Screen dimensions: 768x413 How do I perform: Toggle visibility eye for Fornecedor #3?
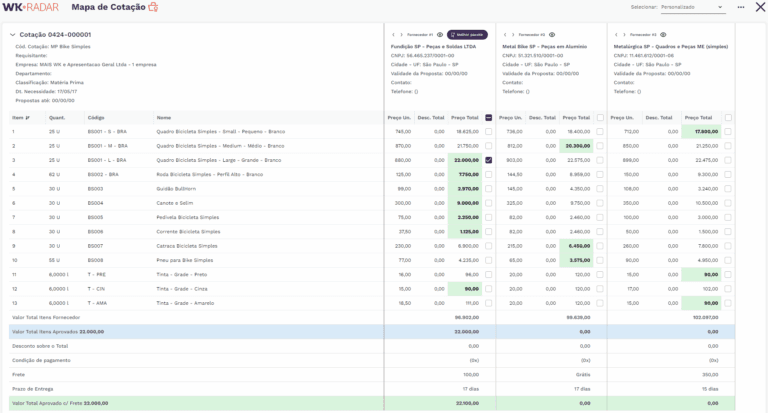coord(663,34)
